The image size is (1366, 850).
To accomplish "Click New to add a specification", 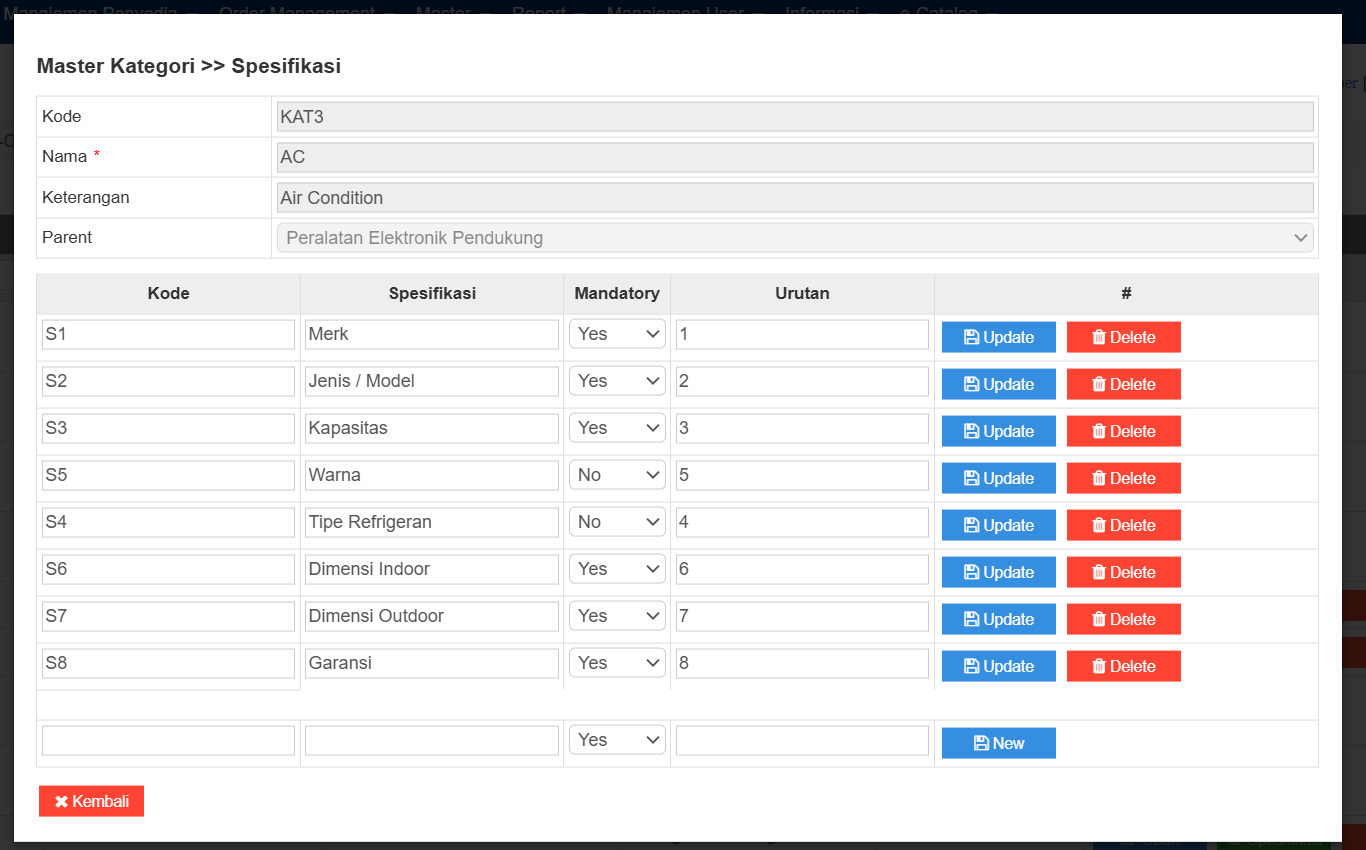I will (x=998, y=743).
